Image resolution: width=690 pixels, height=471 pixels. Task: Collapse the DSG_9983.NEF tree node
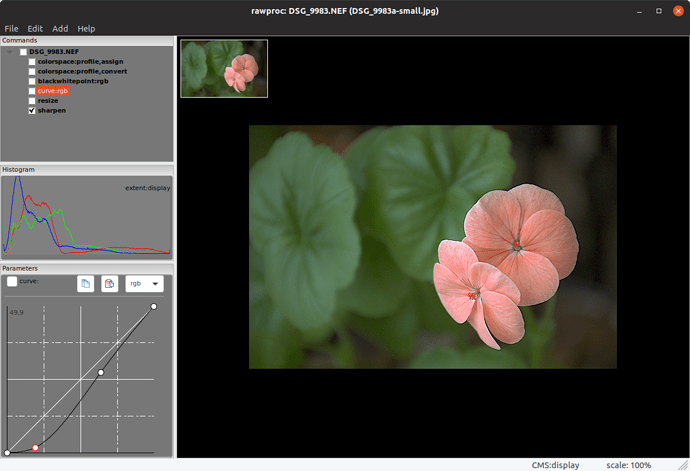pos(11,52)
